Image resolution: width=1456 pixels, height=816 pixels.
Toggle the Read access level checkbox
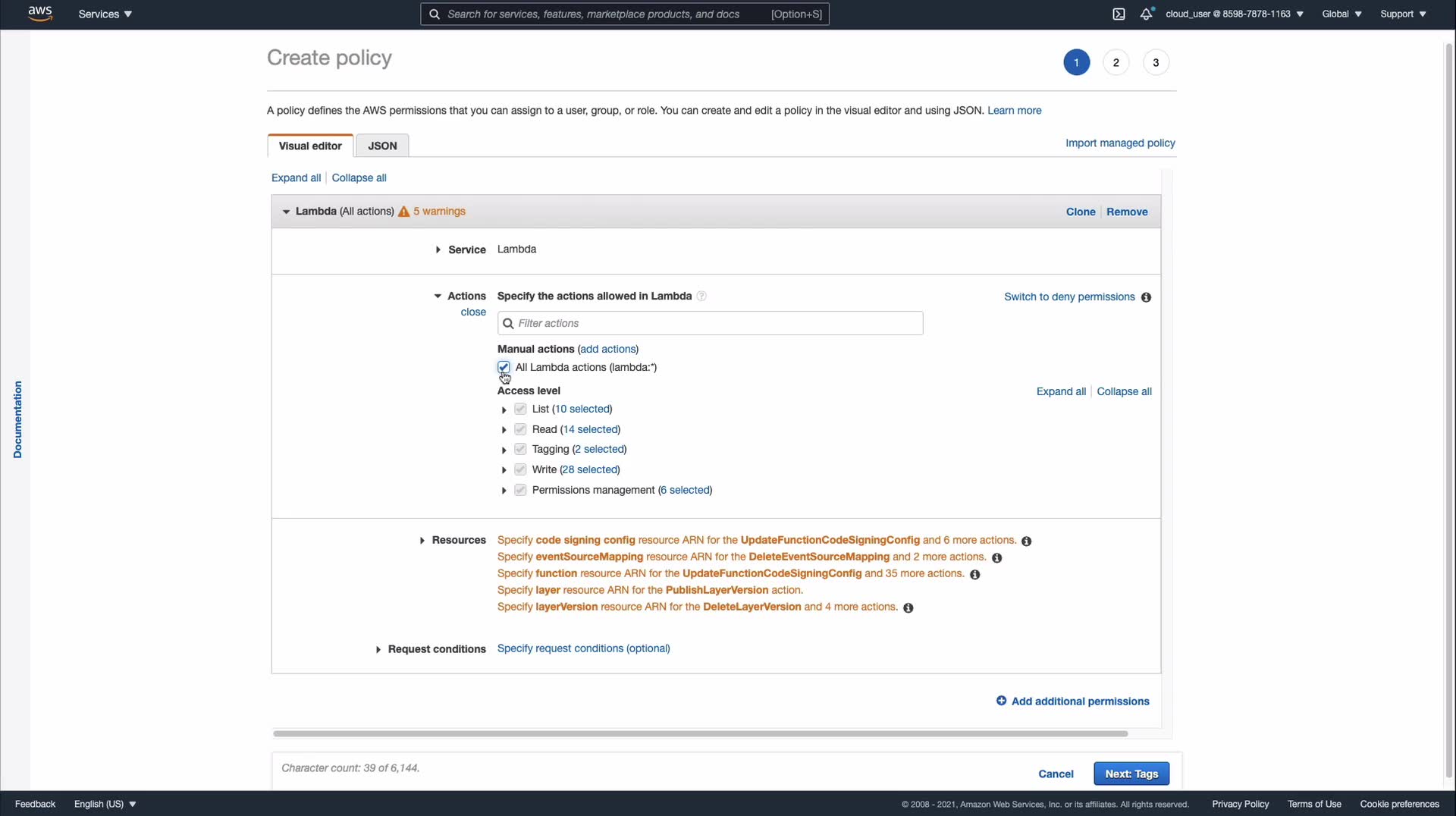[520, 429]
